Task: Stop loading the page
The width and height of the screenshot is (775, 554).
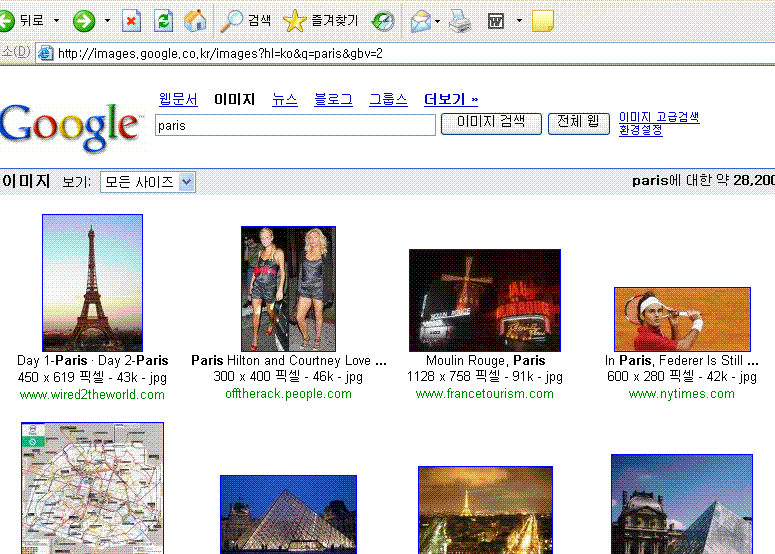Action: tap(131, 21)
